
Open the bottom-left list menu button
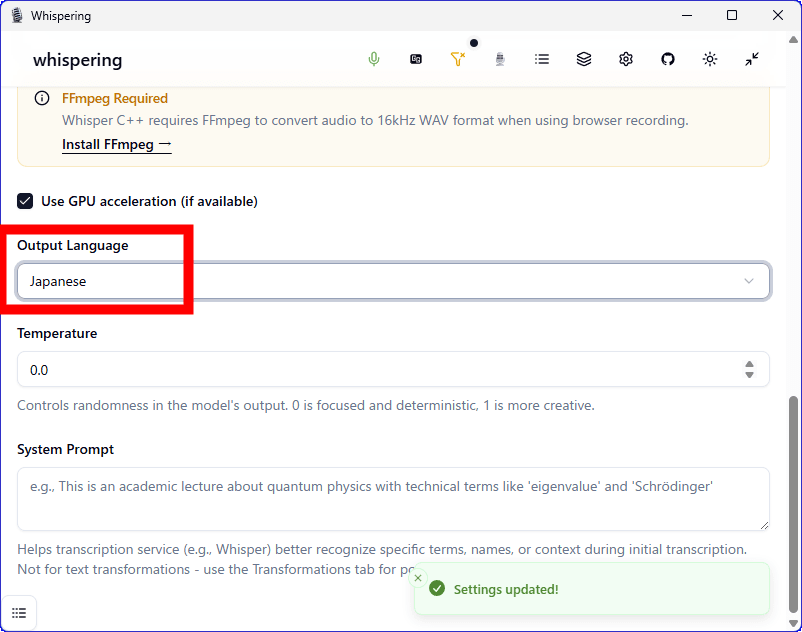(x=19, y=613)
